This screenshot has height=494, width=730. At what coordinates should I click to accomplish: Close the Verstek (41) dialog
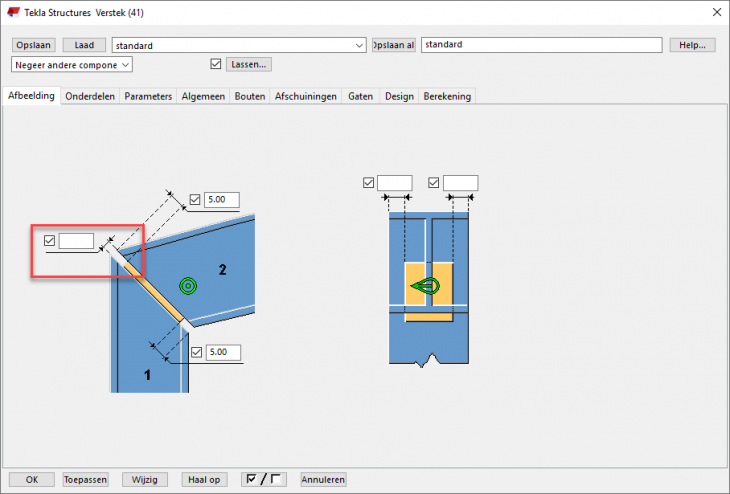717,12
